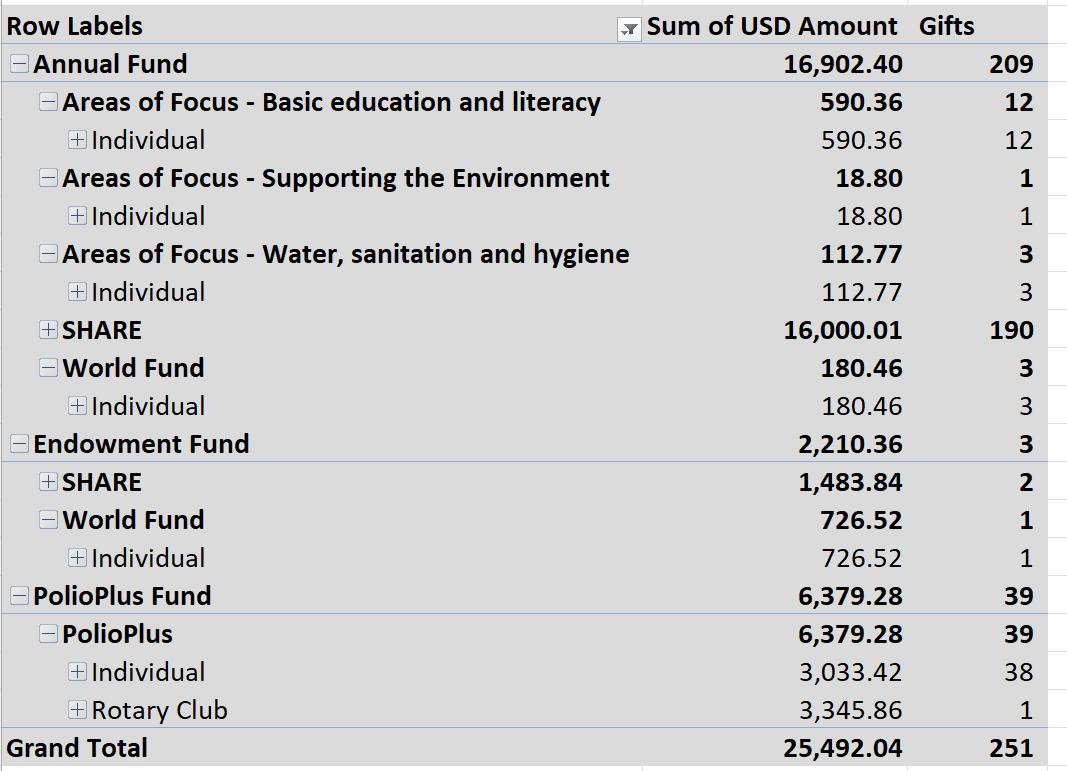The width and height of the screenshot is (1067, 771).
Task: Collapse World Fund under Annual Fund
Action: coord(48,368)
